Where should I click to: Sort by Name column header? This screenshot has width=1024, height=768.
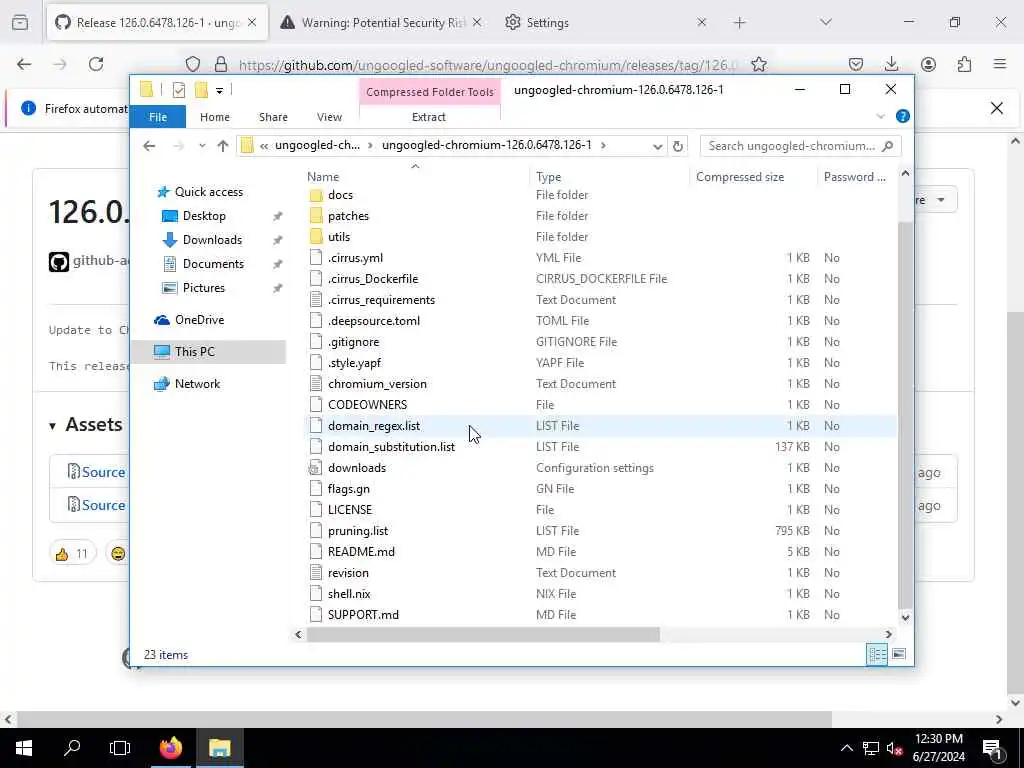(x=323, y=177)
